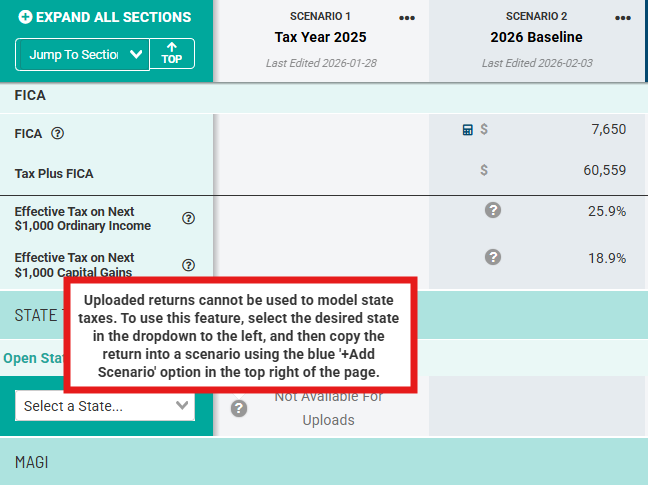Click gray help icon beside 18.9%
Image resolution: width=648 pixels, height=485 pixels.
[492, 257]
